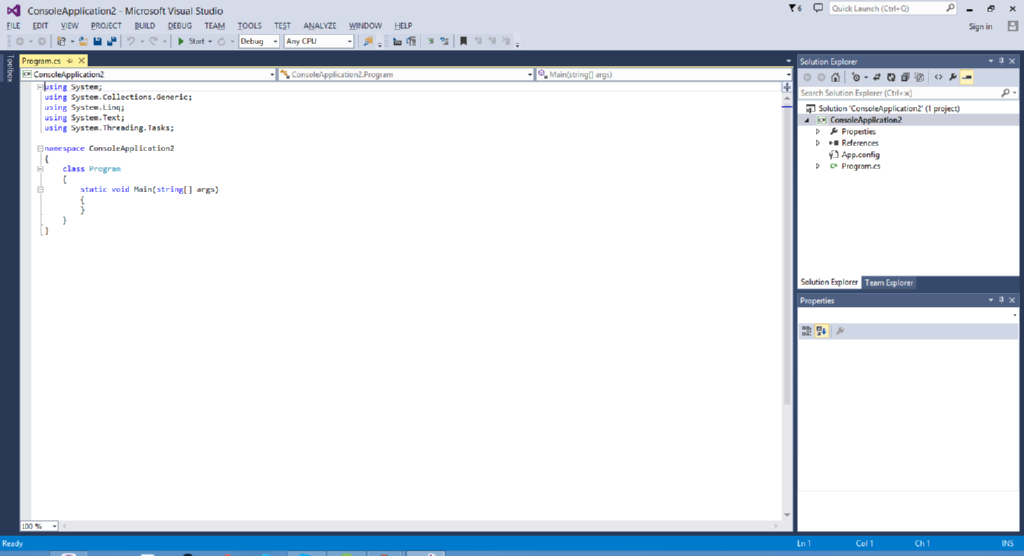
Task: Click the Redo arrow icon
Action: (153, 41)
